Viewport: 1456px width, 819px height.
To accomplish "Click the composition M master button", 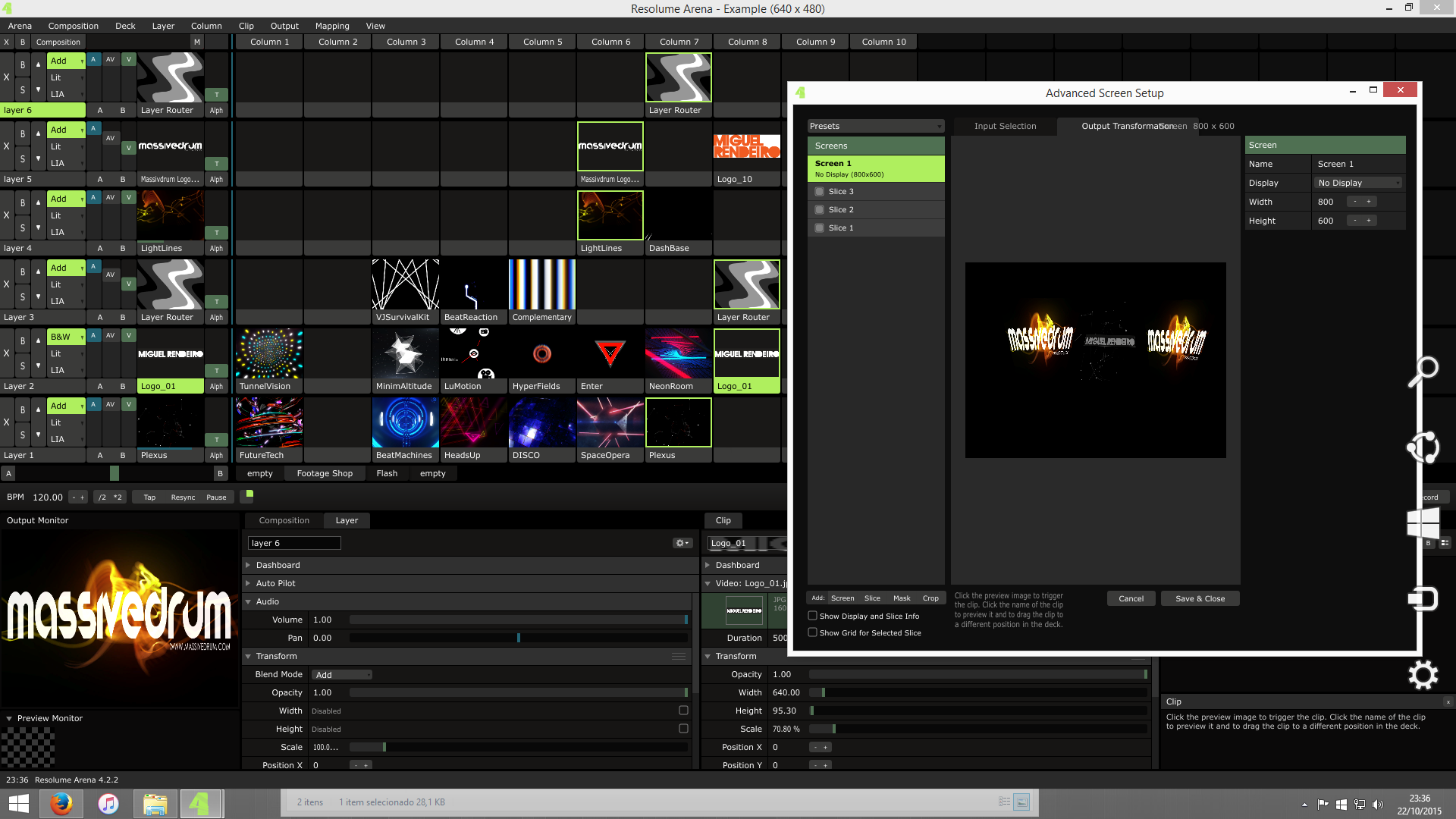I will (x=197, y=42).
